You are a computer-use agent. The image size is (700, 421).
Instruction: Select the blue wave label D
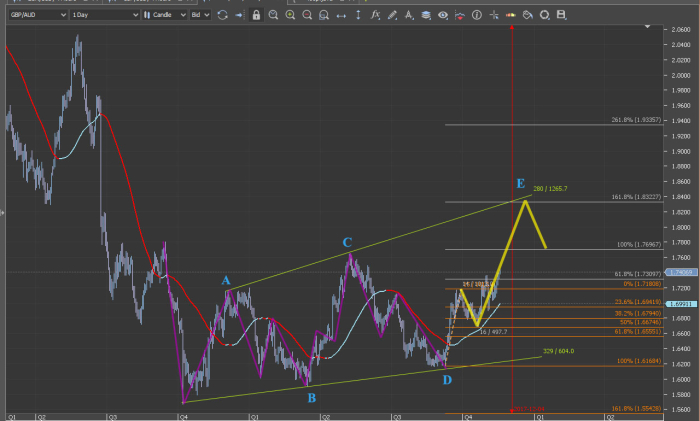tap(447, 380)
